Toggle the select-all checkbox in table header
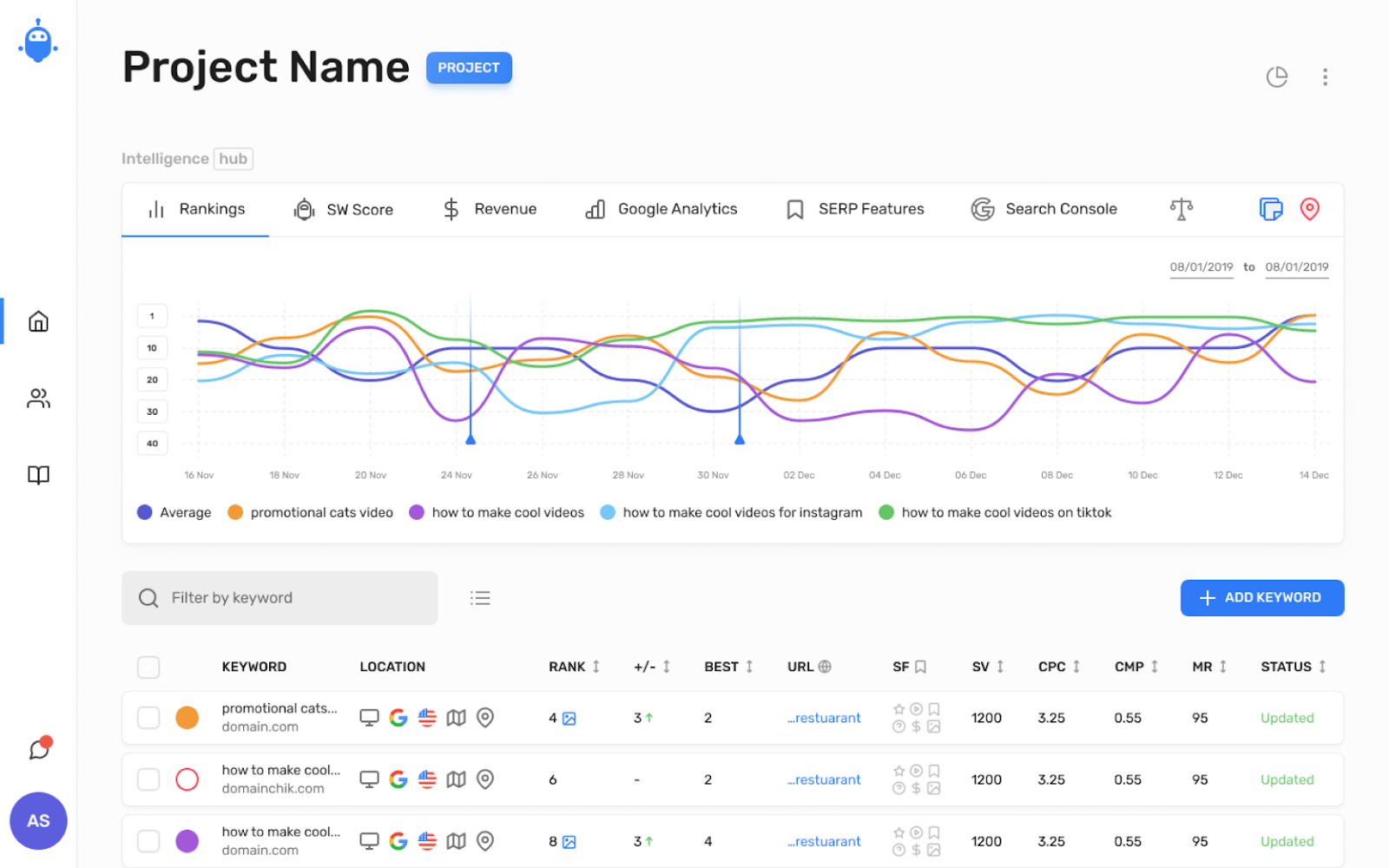The height and width of the screenshot is (868, 1389). pyautogui.click(x=148, y=667)
